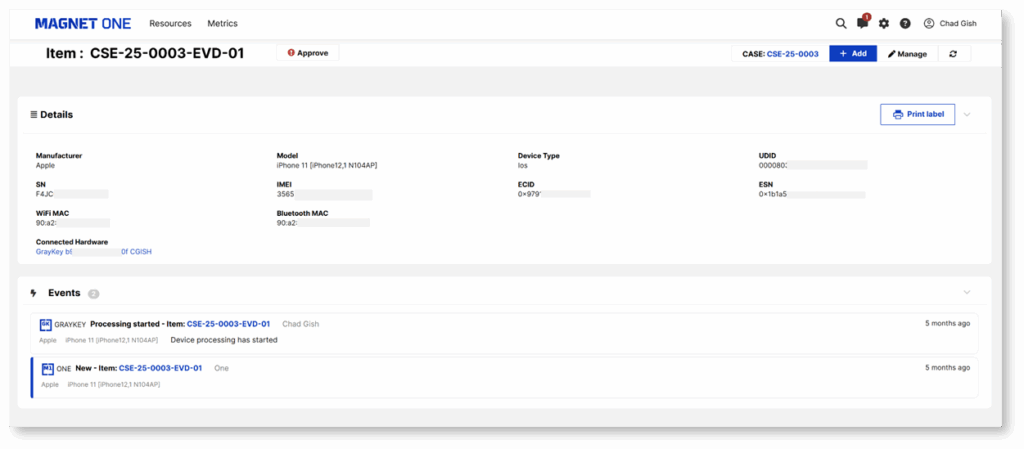Screen dimensions: 1024x449
Task: Click 'Device processing has started' text
Action: pyautogui.click(x=224, y=340)
